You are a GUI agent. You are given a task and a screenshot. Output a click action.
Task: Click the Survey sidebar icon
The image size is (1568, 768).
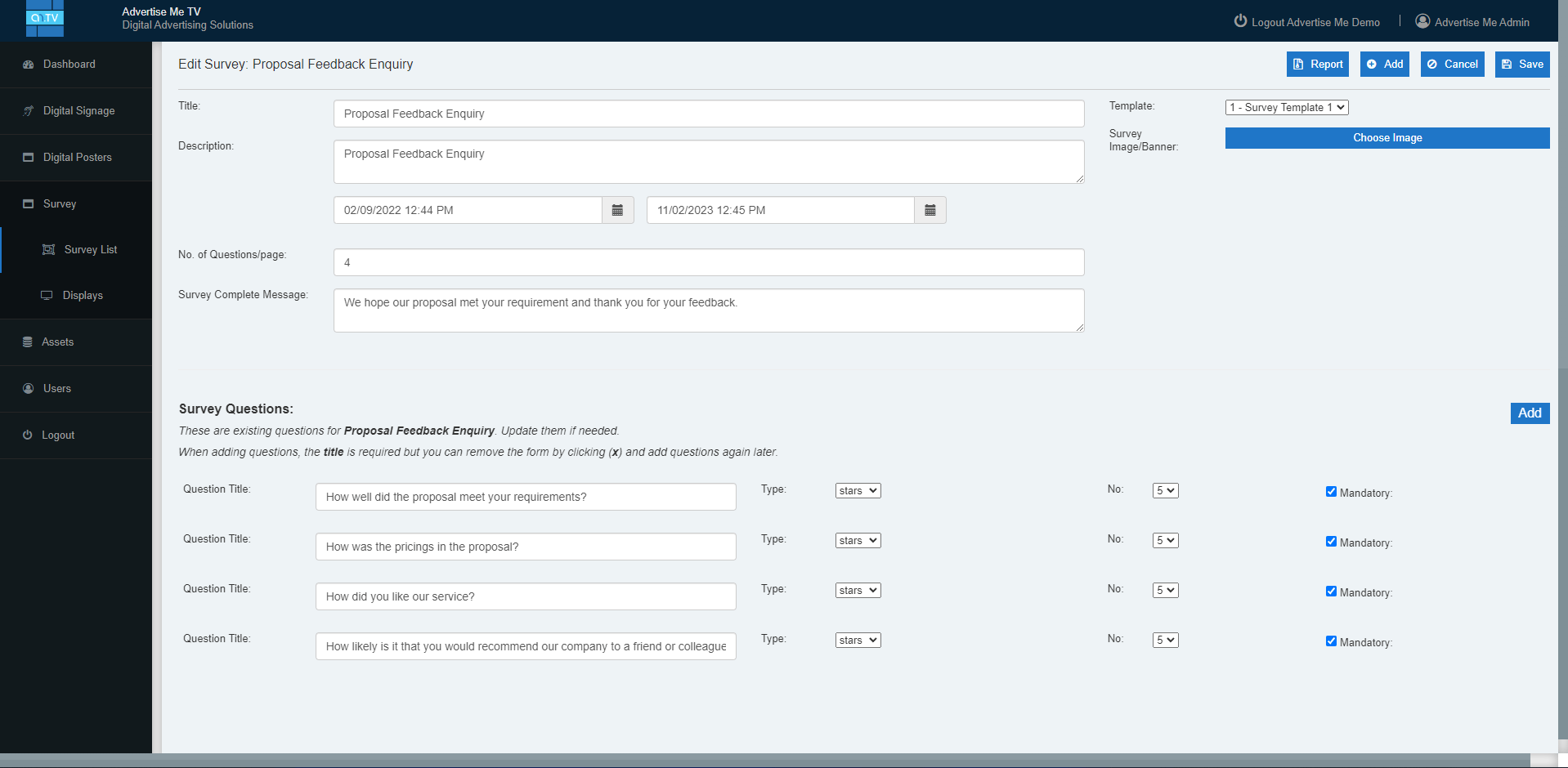pos(59,203)
